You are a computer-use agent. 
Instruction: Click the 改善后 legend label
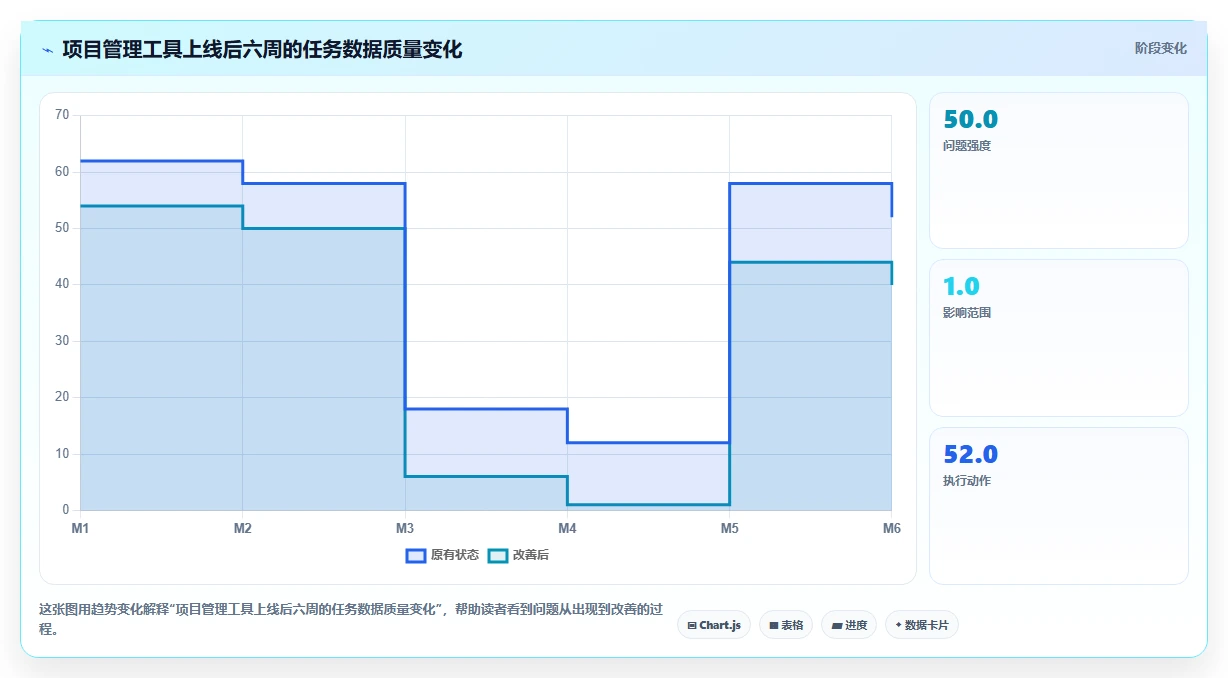pos(531,556)
